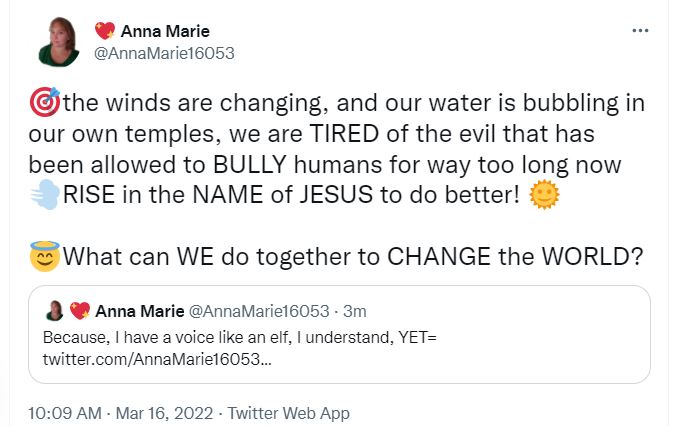Click the wind gust emoji before RISE
The height and width of the screenshot is (426, 691).
click(x=46, y=193)
